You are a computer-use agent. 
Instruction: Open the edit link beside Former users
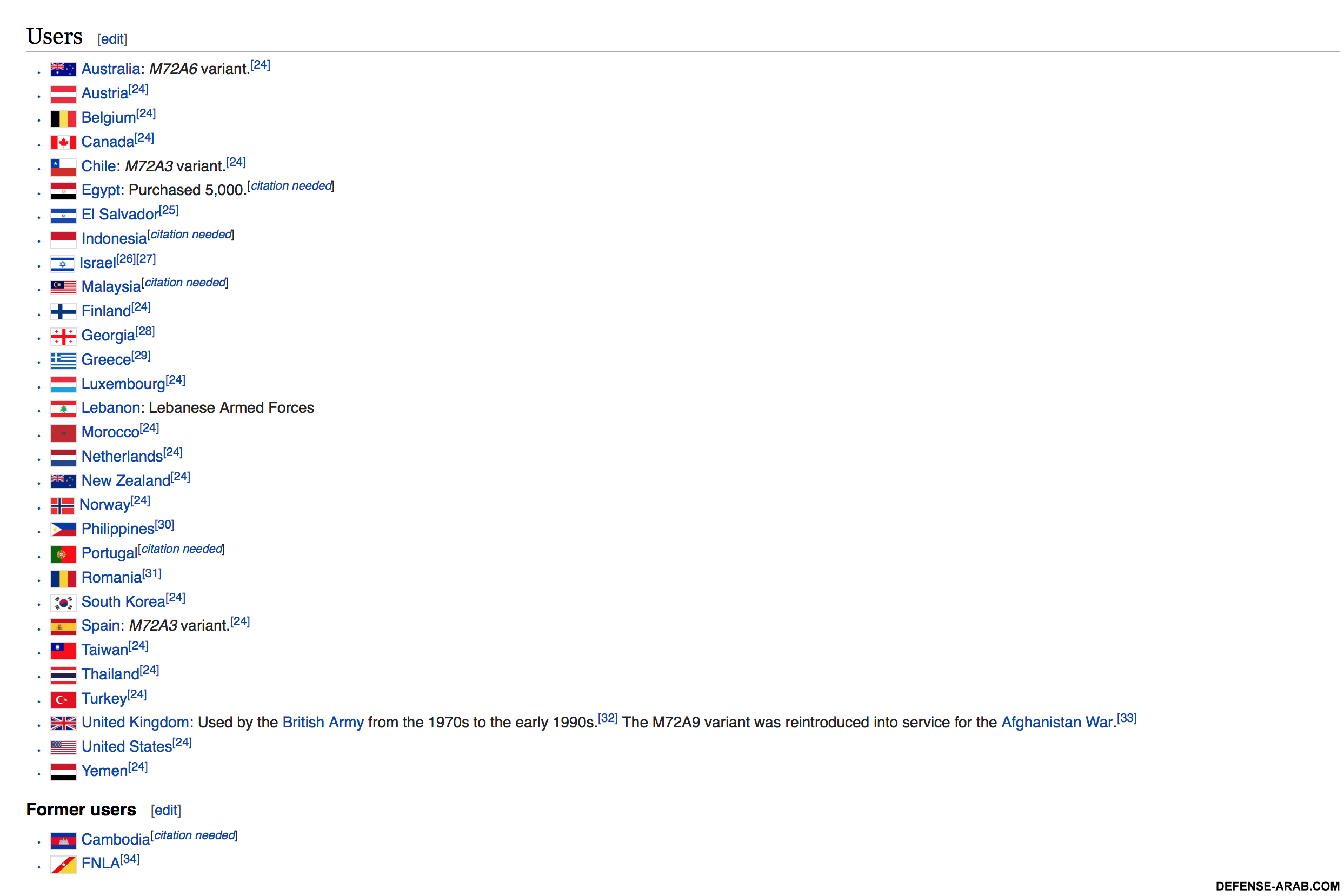click(x=166, y=810)
